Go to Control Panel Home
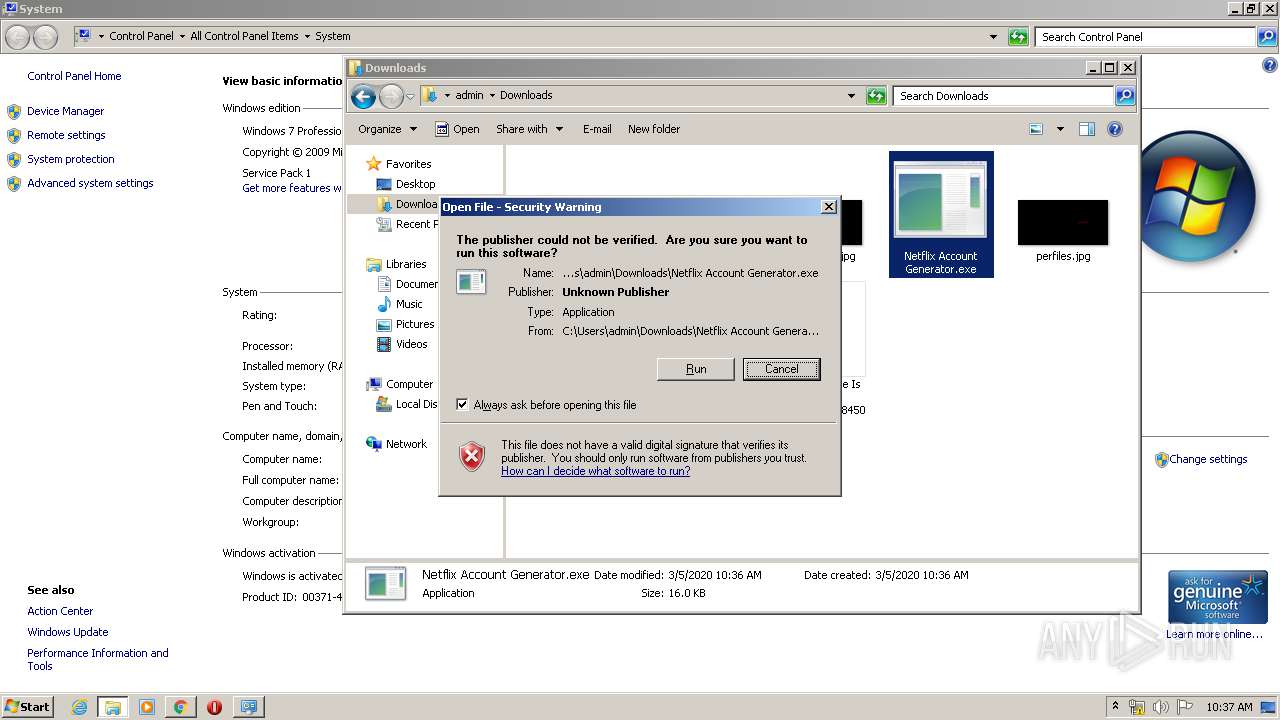This screenshot has width=1280, height=720. 74,76
